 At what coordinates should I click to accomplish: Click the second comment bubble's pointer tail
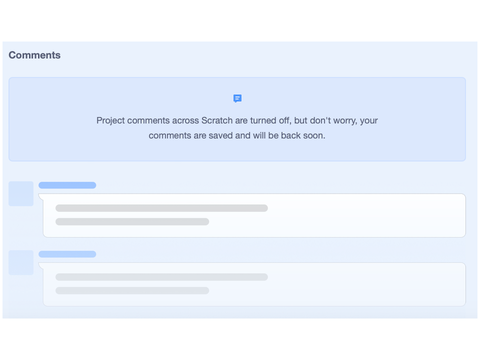tap(41, 266)
